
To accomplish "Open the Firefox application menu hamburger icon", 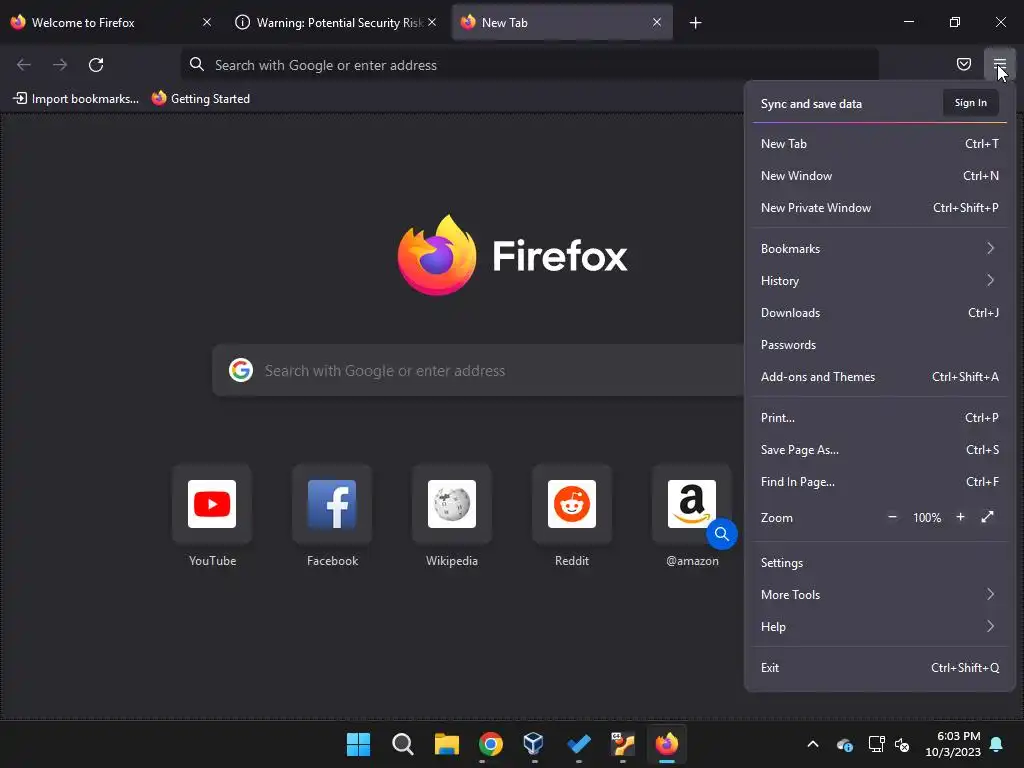I will 999,64.
